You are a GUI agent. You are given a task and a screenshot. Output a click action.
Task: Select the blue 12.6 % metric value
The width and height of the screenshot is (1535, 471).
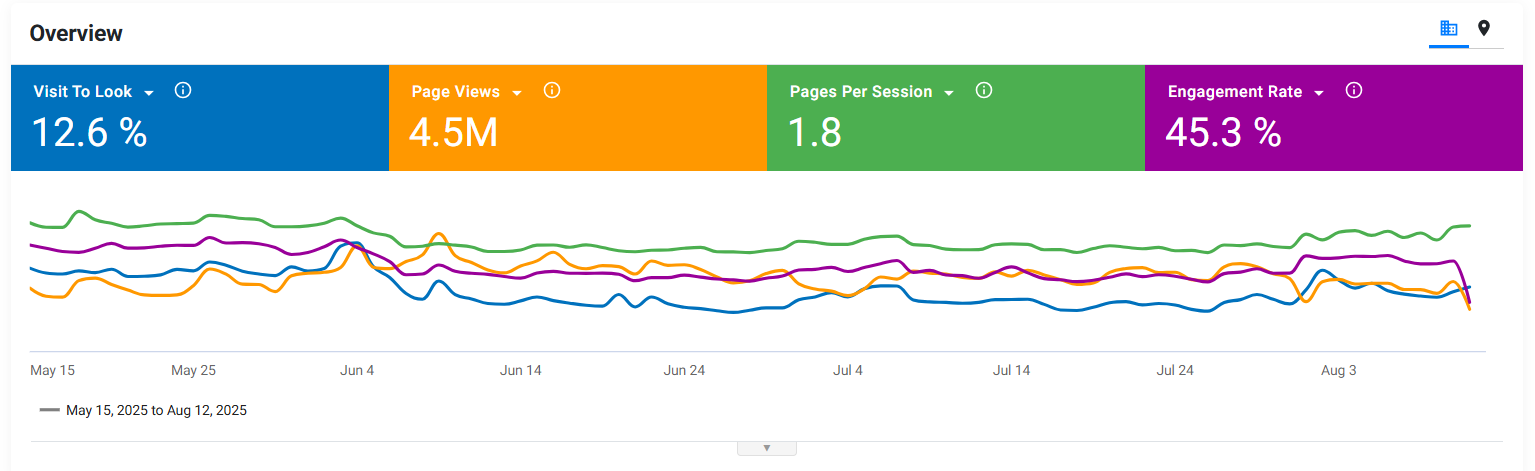pyautogui.click(x=90, y=132)
